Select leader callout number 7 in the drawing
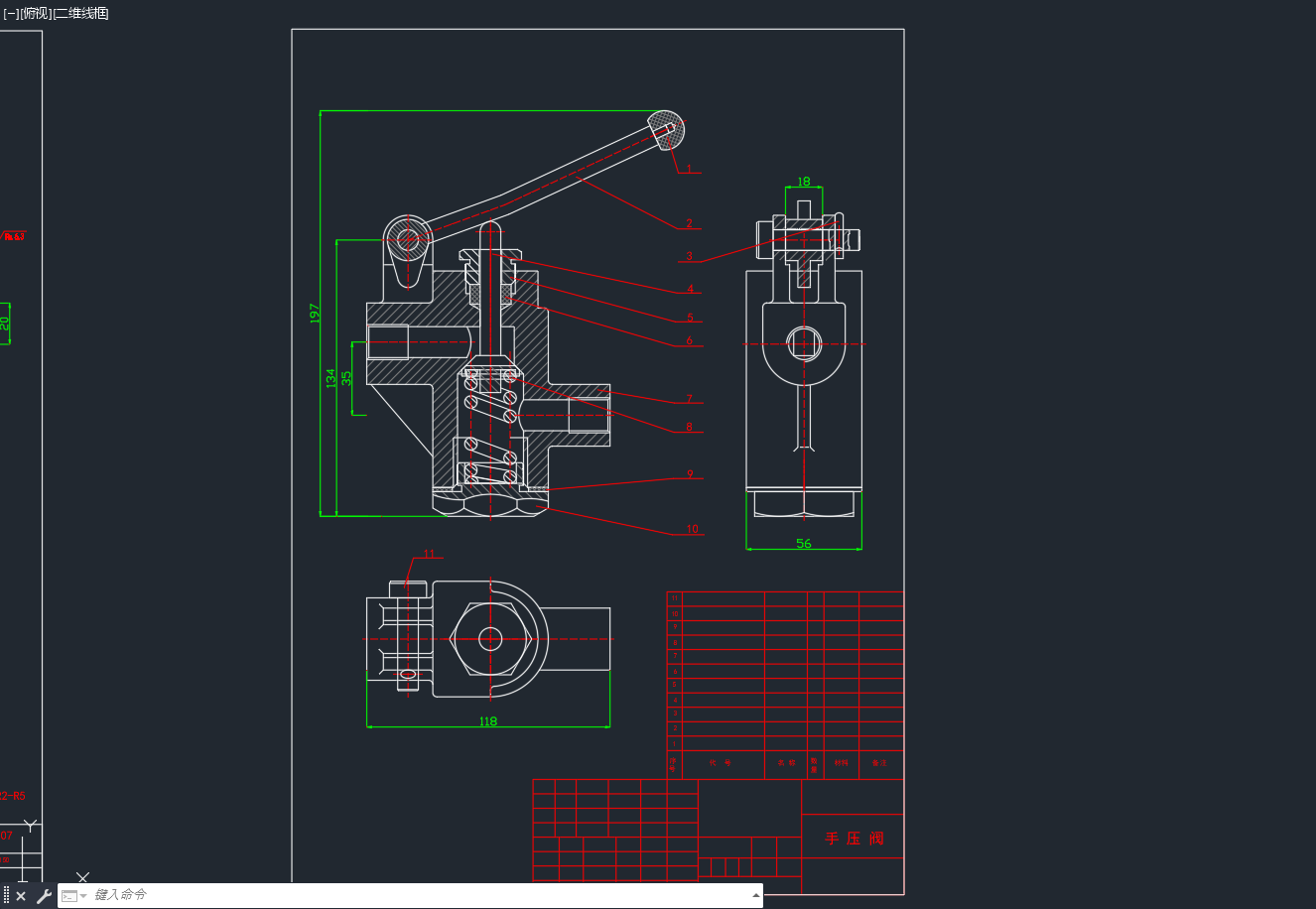Image resolution: width=1316 pixels, height=909 pixels. [x=689, y=399]
